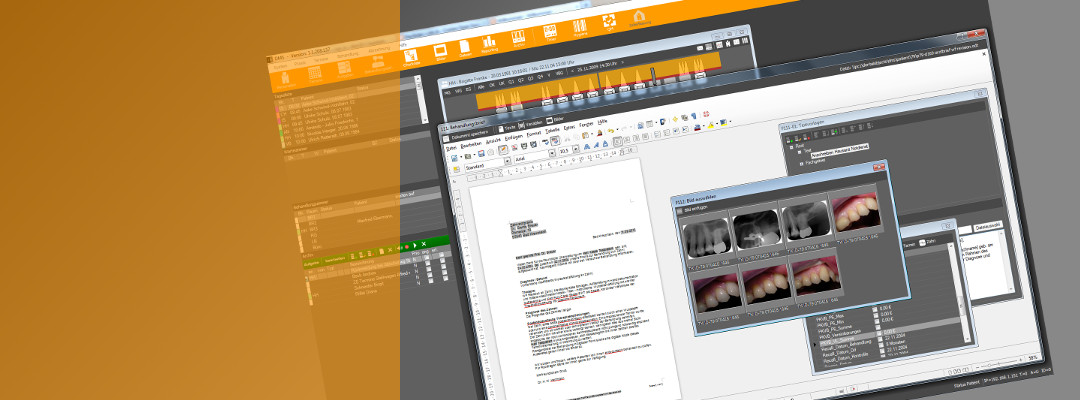Screen dimensions: 1080x400
Task: Select last teeth photo in bottom row
Action: 818,275
